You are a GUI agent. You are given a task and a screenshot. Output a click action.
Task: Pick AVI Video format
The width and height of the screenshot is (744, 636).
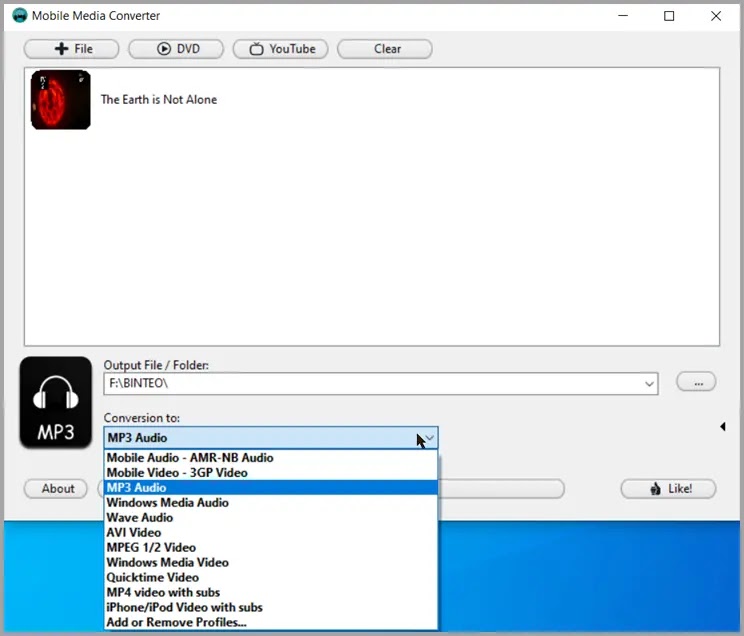coord(271,533)
